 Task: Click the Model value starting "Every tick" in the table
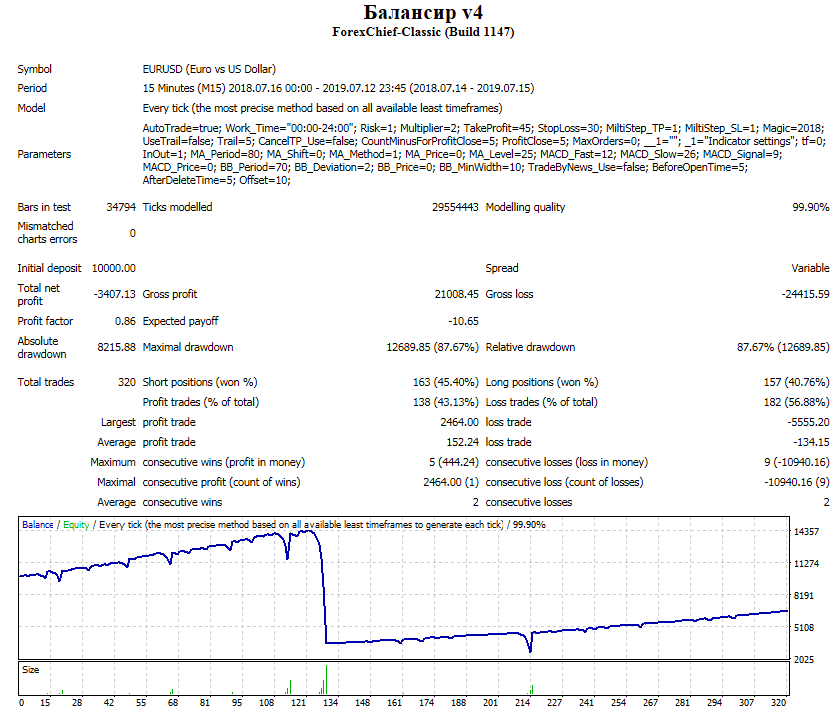[x=322, y=108]
